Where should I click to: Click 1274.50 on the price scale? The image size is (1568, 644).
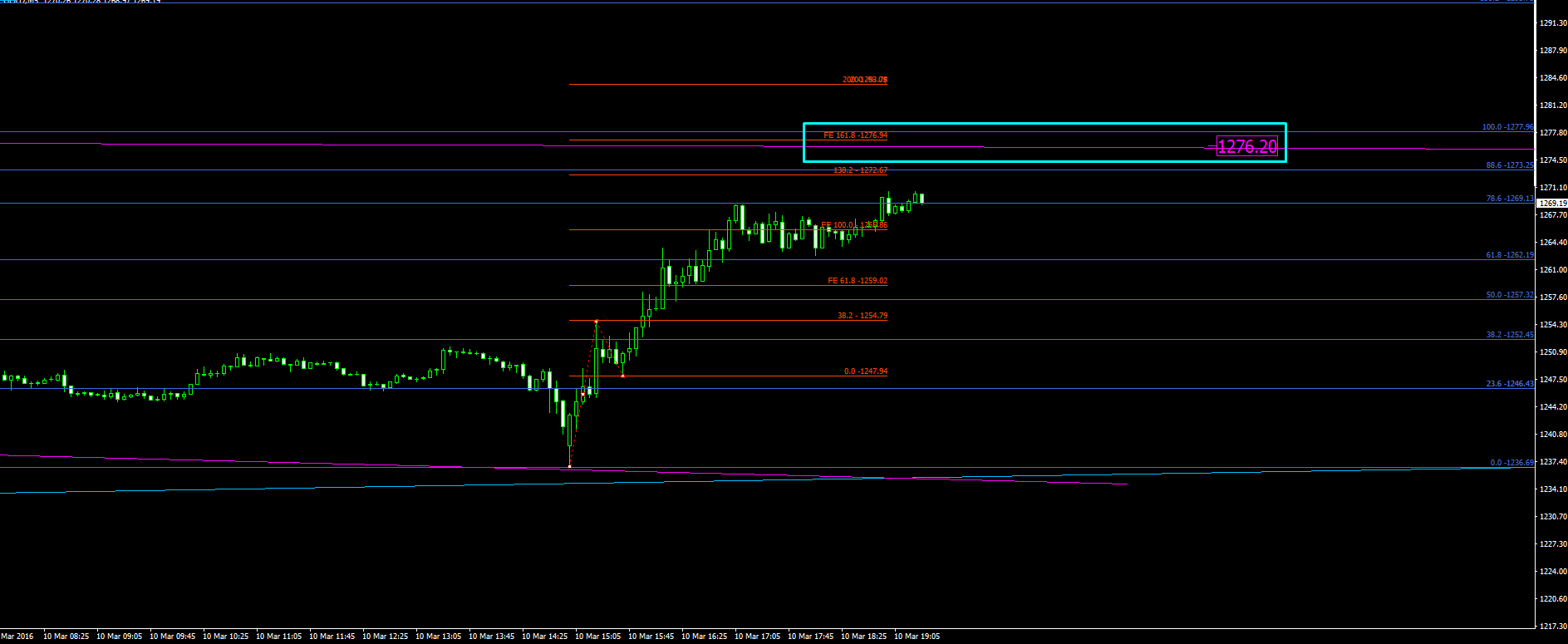1553,160
